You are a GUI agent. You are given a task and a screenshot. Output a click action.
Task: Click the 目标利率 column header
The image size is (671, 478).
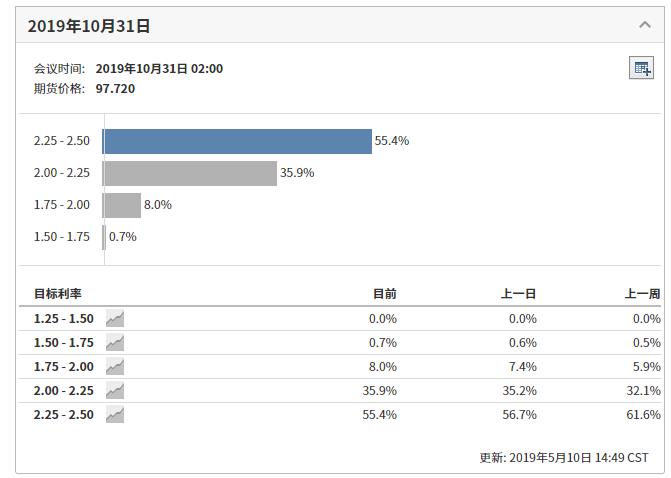(x=58, y=294)
